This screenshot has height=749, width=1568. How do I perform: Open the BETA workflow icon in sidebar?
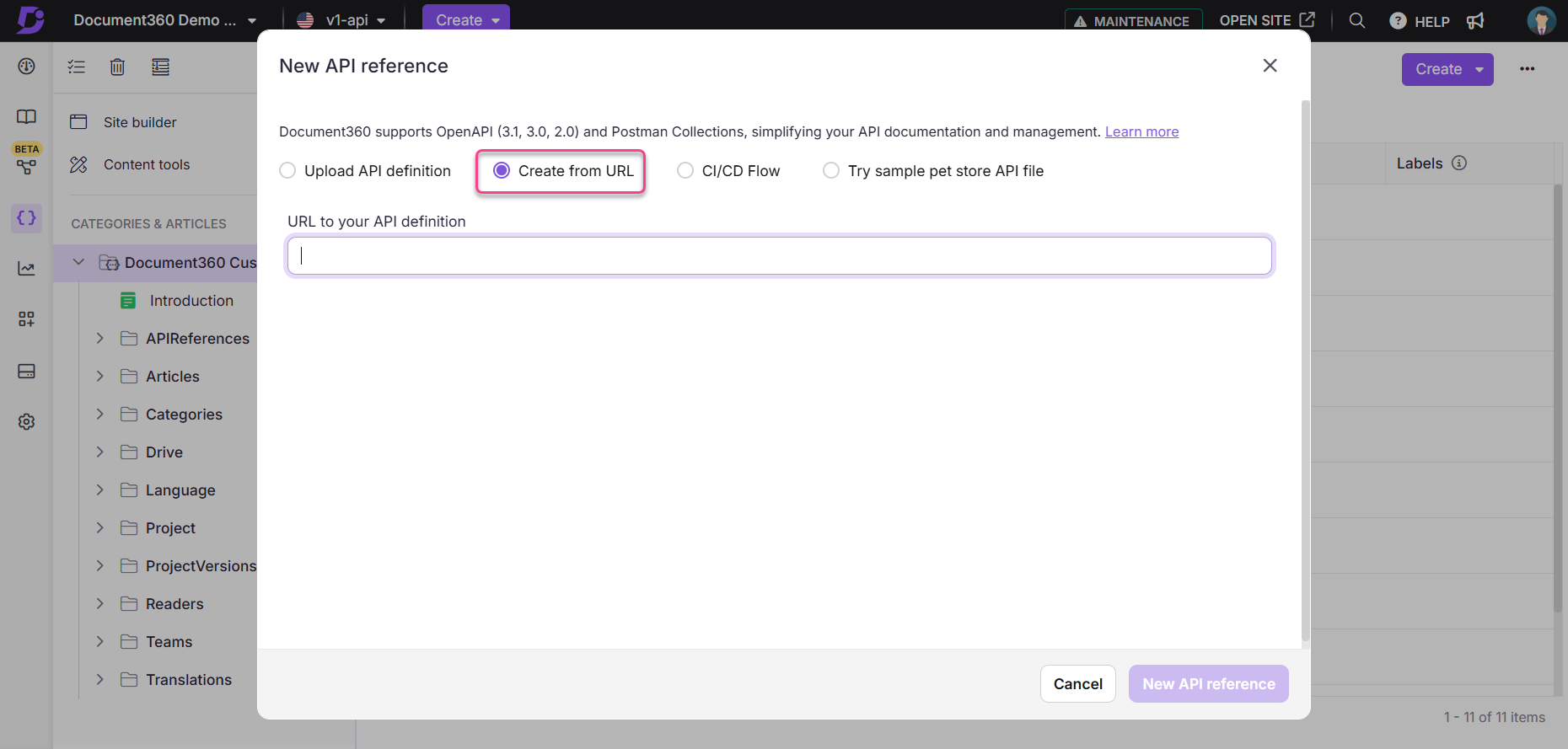[x=27, y=167]
